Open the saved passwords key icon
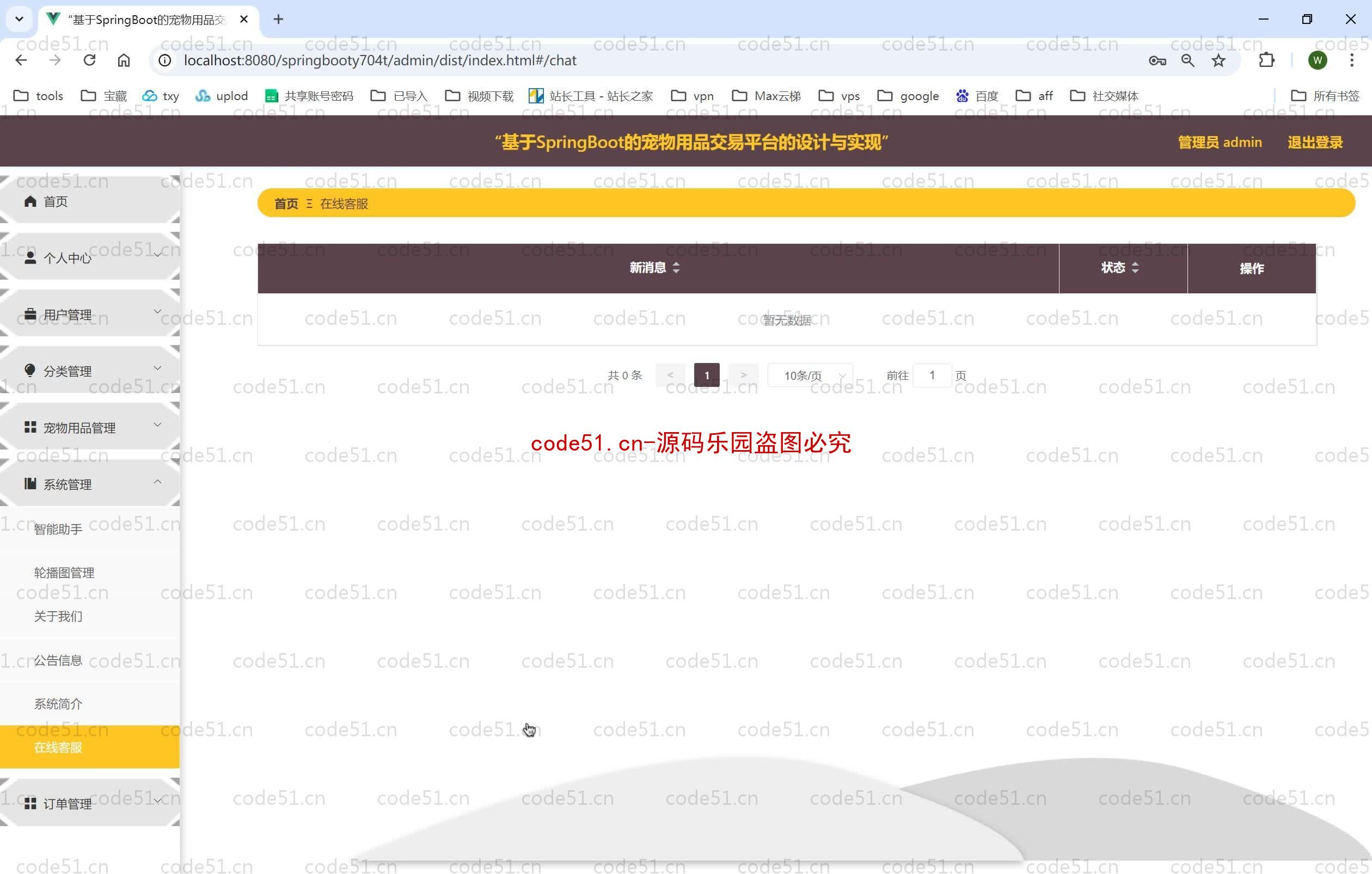Image resolution: width=1372 pixels, height=874 pixels. pyautogui.click(x=1157, y=60)
